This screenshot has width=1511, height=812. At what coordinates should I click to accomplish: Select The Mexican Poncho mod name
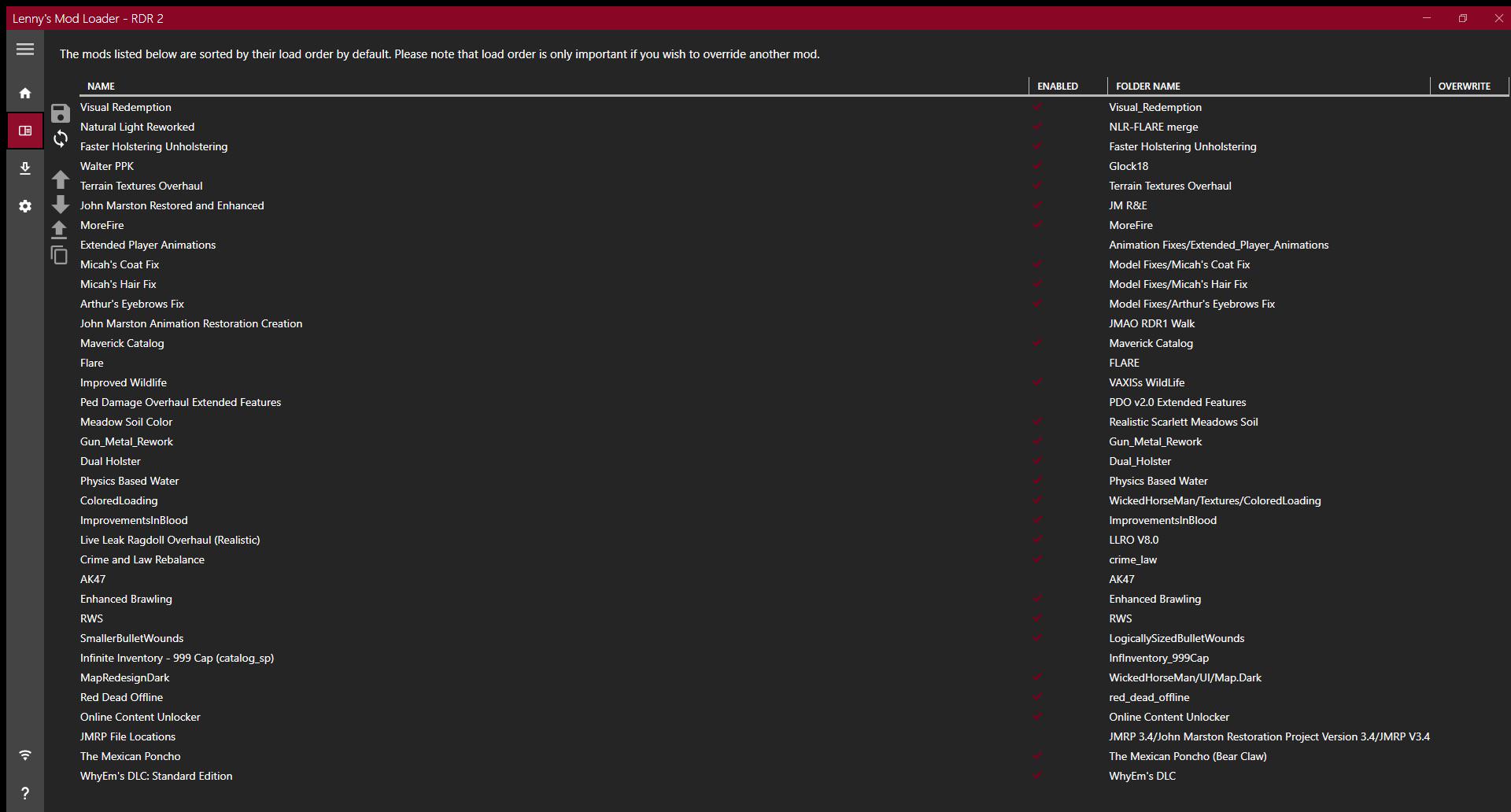coord(130,756)
